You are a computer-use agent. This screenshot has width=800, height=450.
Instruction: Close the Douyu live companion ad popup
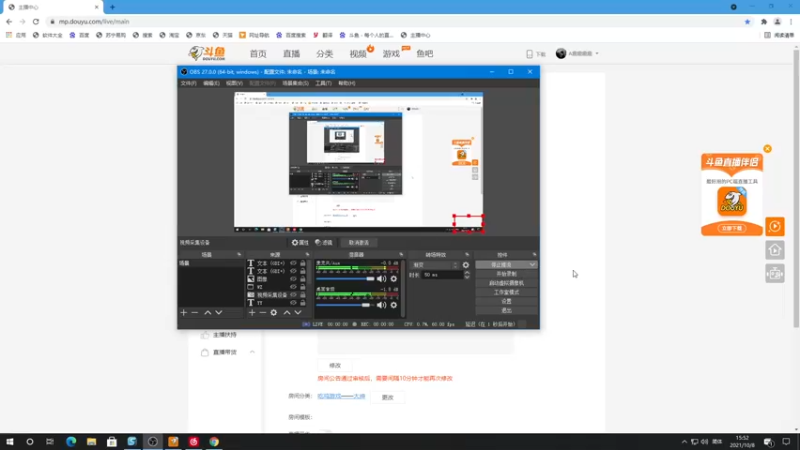pyautogui.click(x=767, y=148)
